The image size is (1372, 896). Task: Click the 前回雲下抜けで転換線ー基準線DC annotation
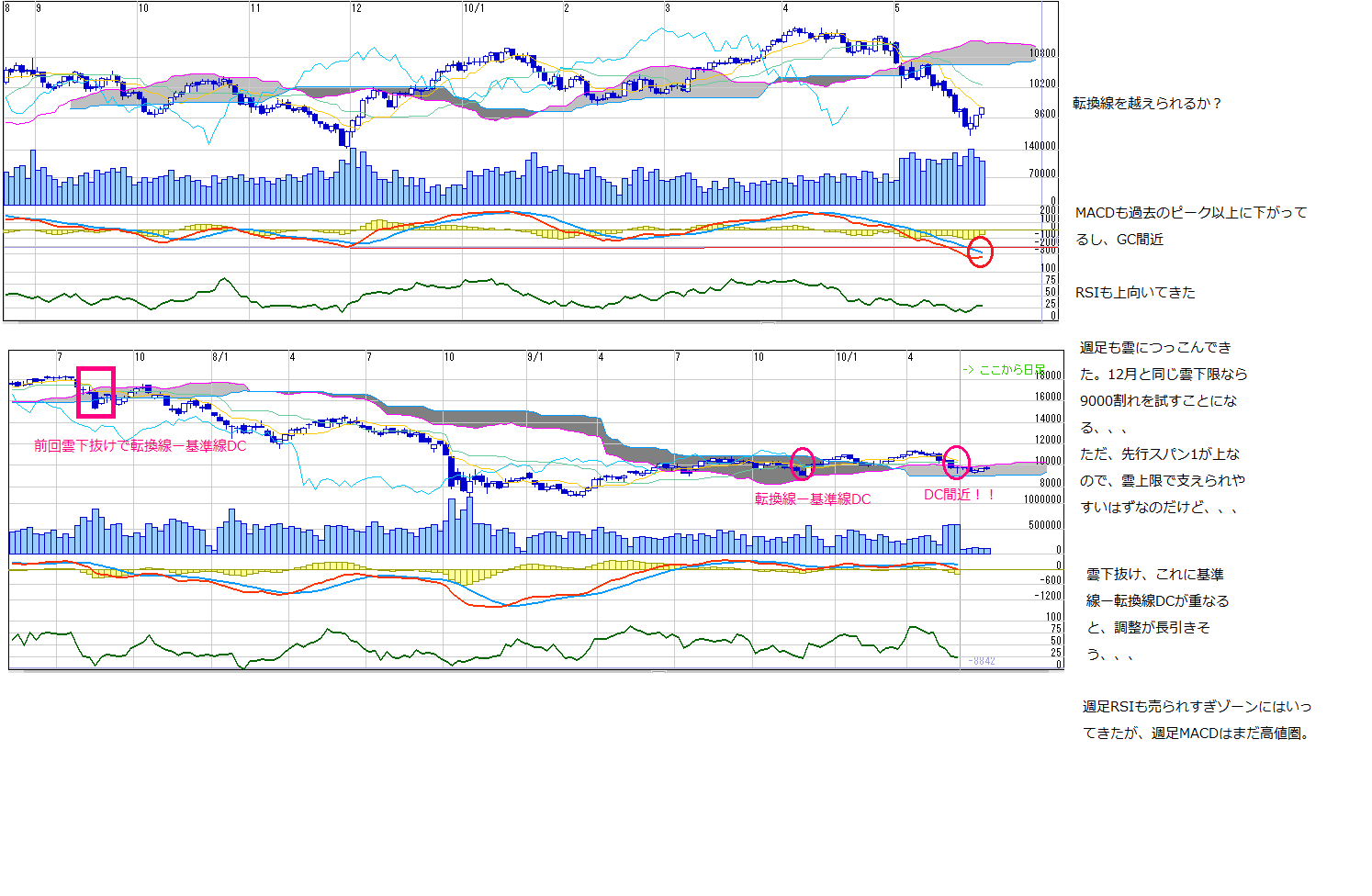[140, 445]
